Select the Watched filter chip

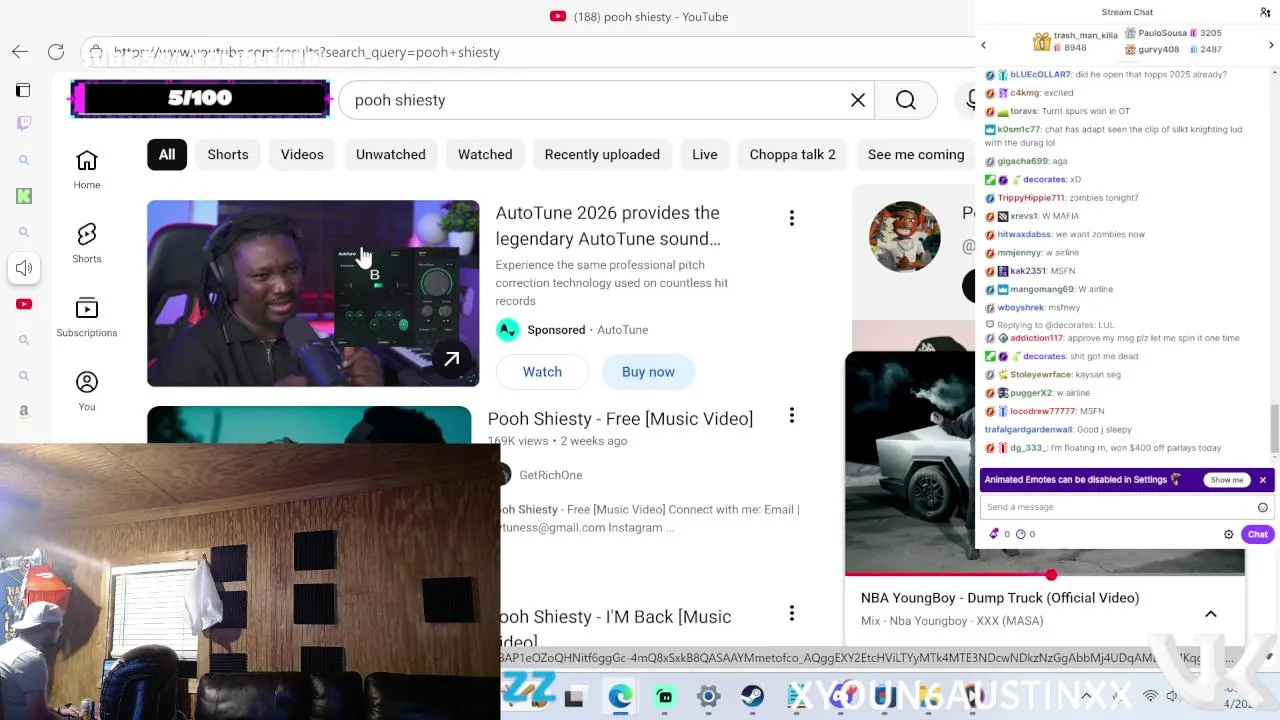tap(485, 154)
